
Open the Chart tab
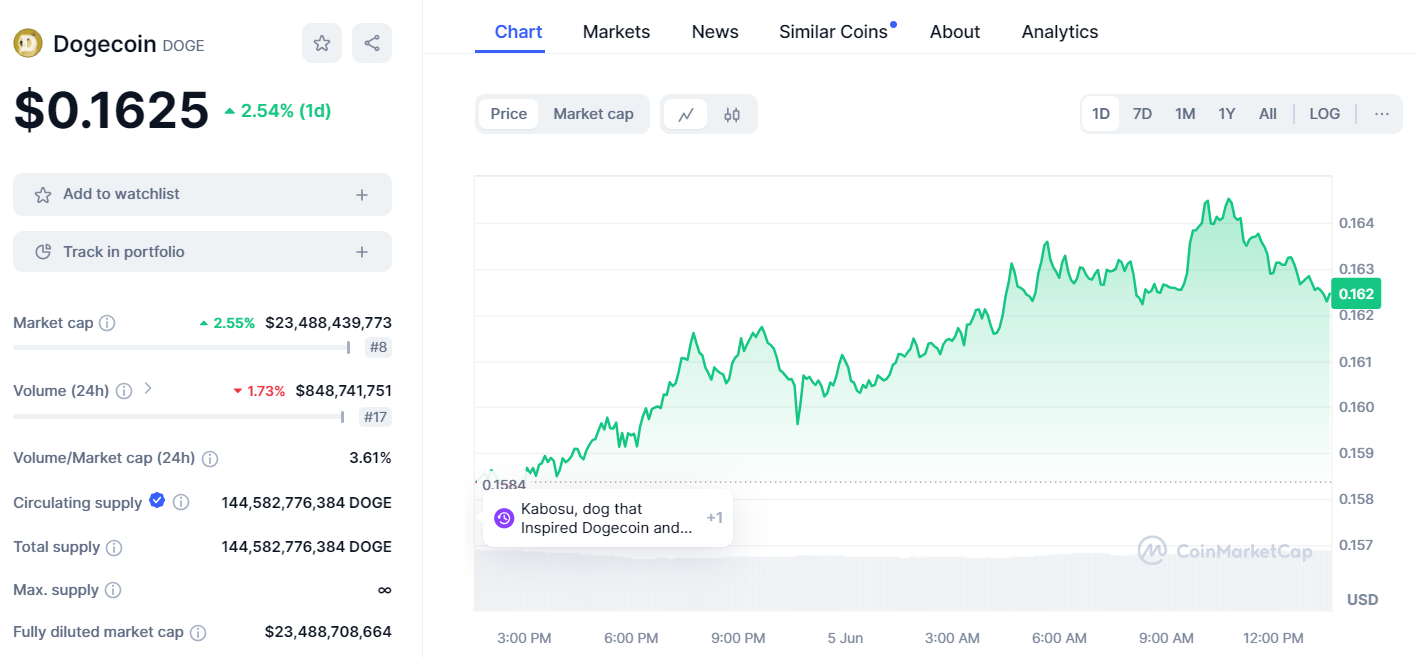click(519, 32)
